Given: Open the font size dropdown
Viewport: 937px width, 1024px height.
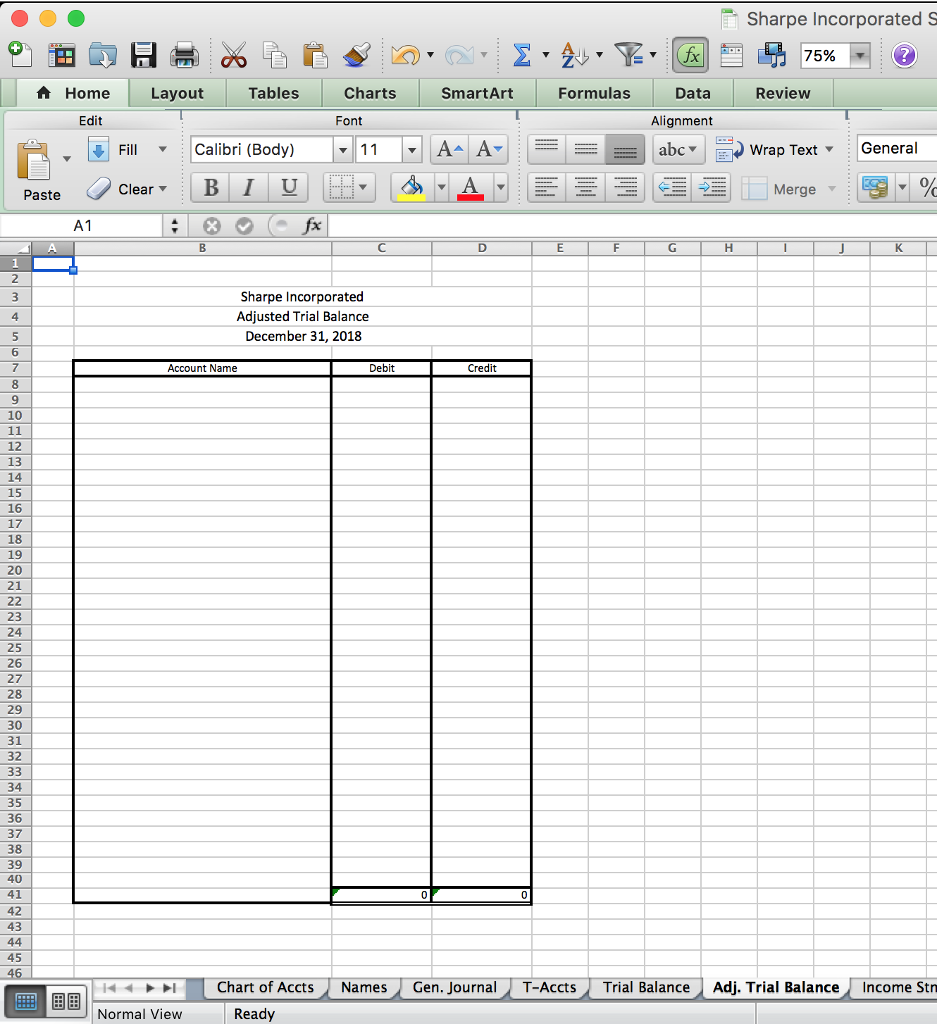Looking at the screenshot, I should 410,149.
